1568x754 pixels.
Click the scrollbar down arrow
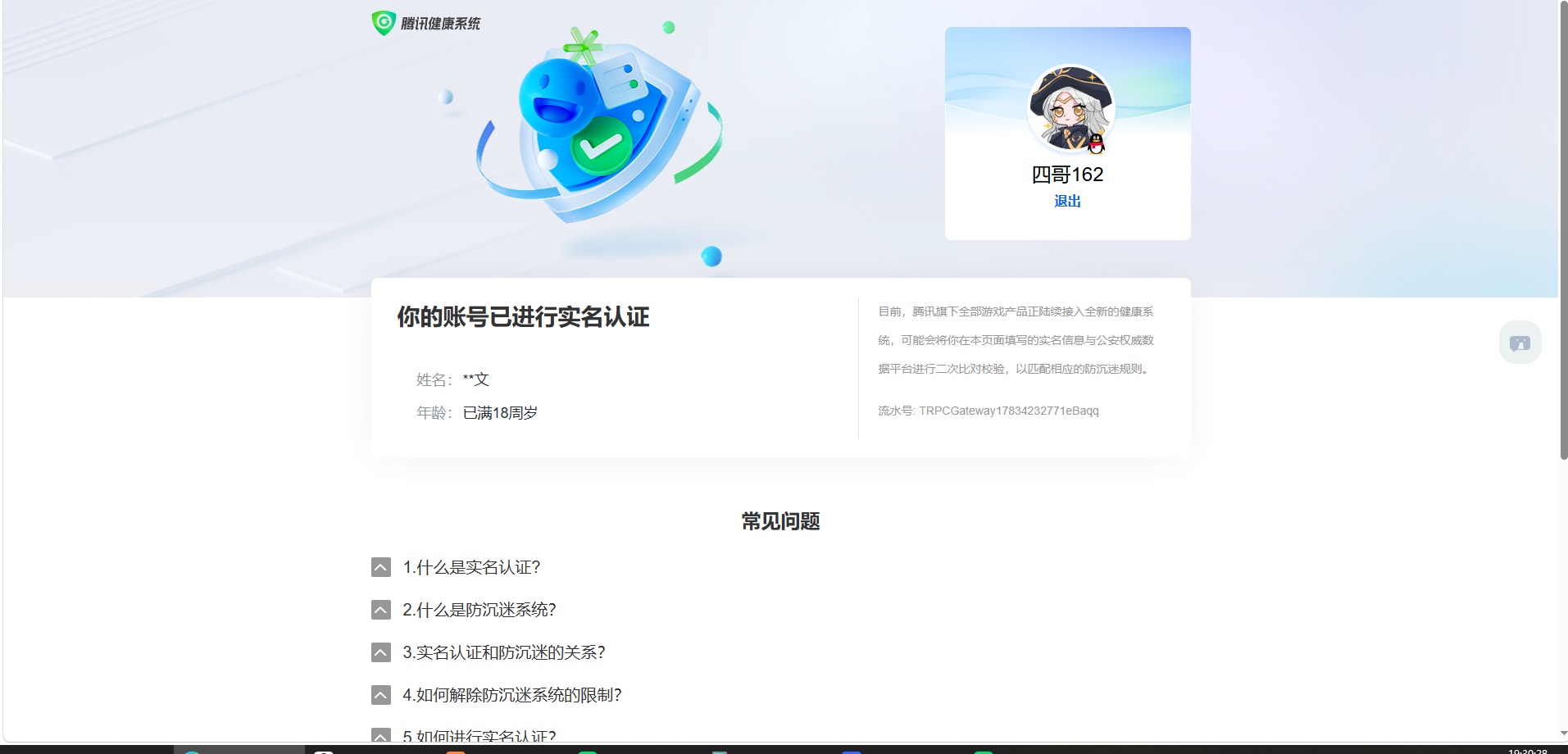[1563, 734]
